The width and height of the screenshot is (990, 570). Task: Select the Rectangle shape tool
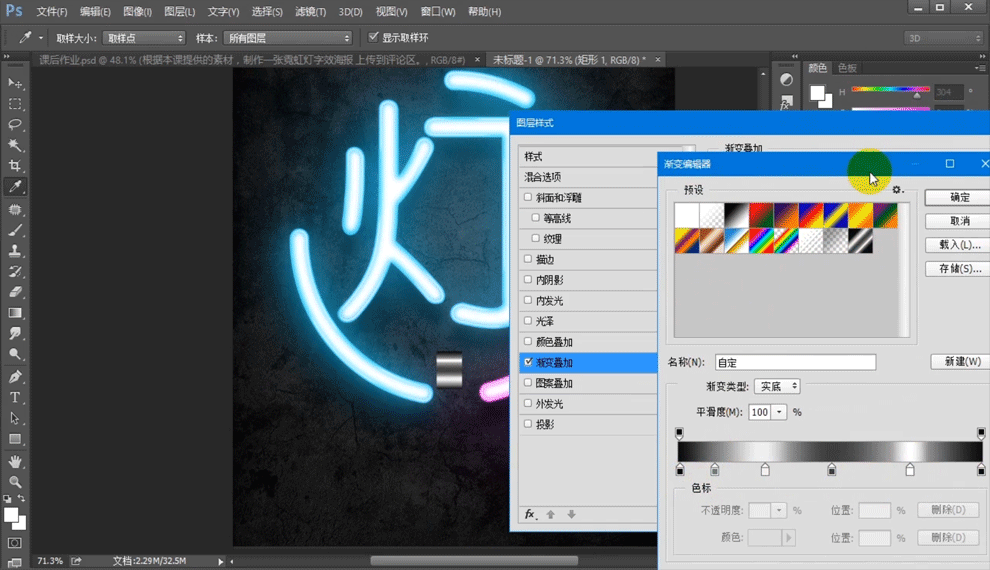pos(15,439)
